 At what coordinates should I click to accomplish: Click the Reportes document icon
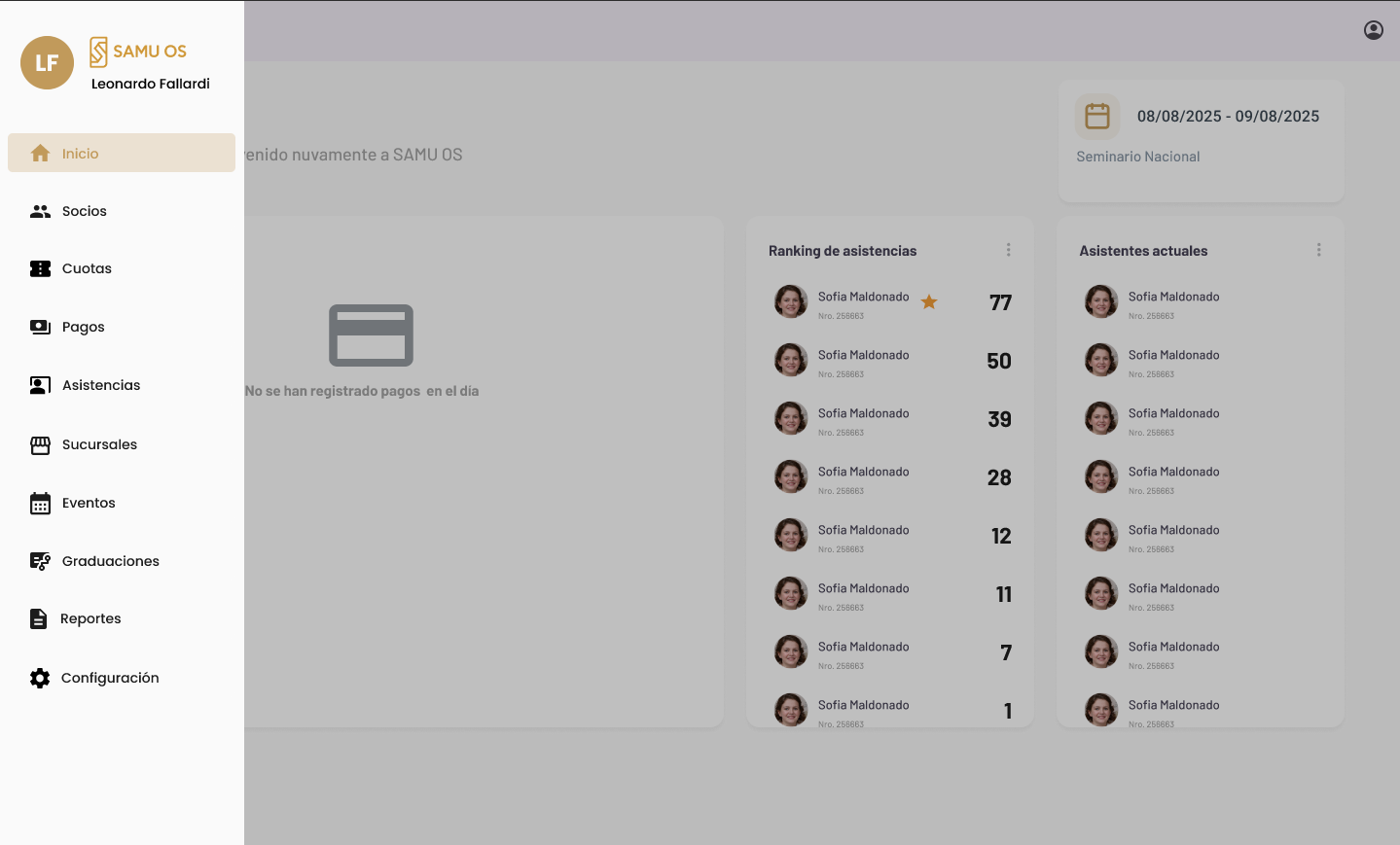tap(39, 619)
